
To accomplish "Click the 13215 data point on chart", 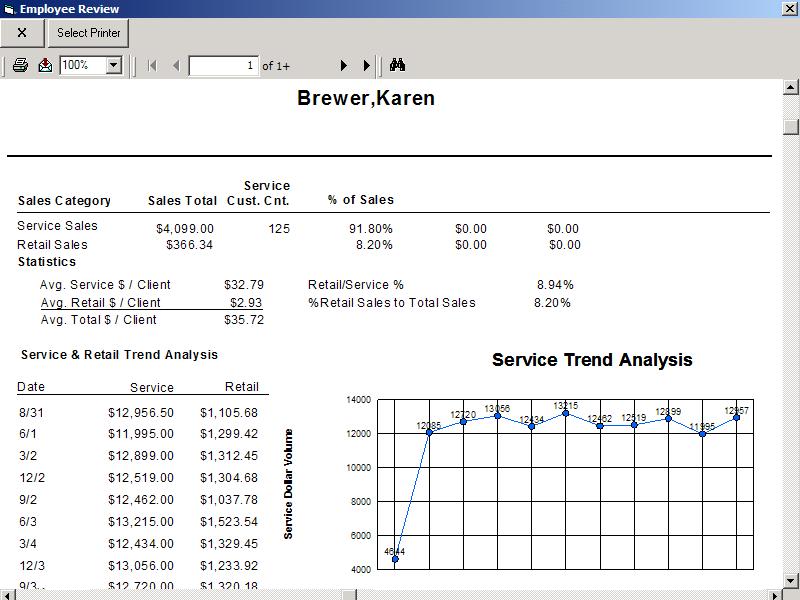I will 566,413.
